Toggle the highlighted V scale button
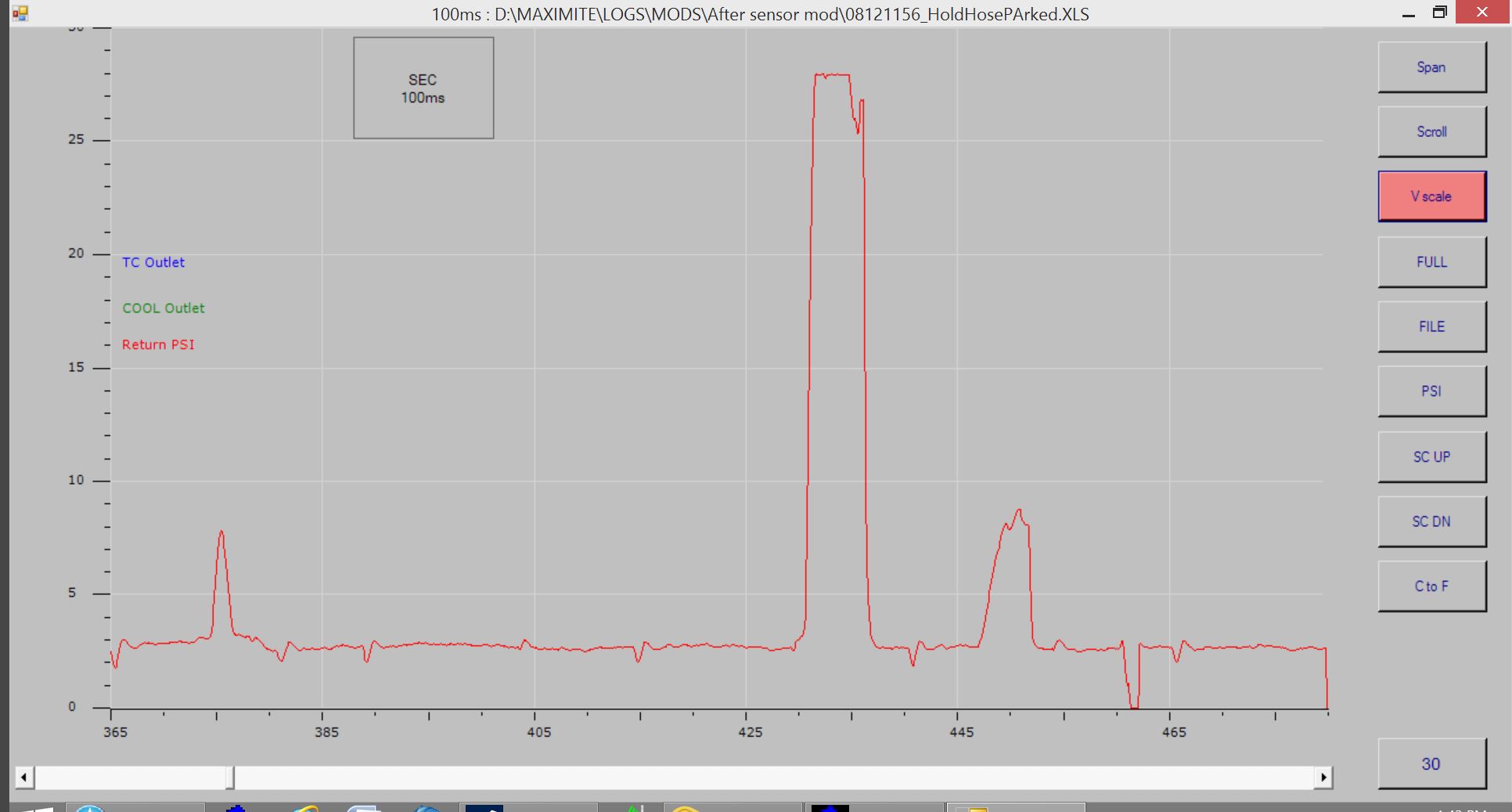Image resolution: width=1512 pixels, height=812 pixels. [1431, 197]
